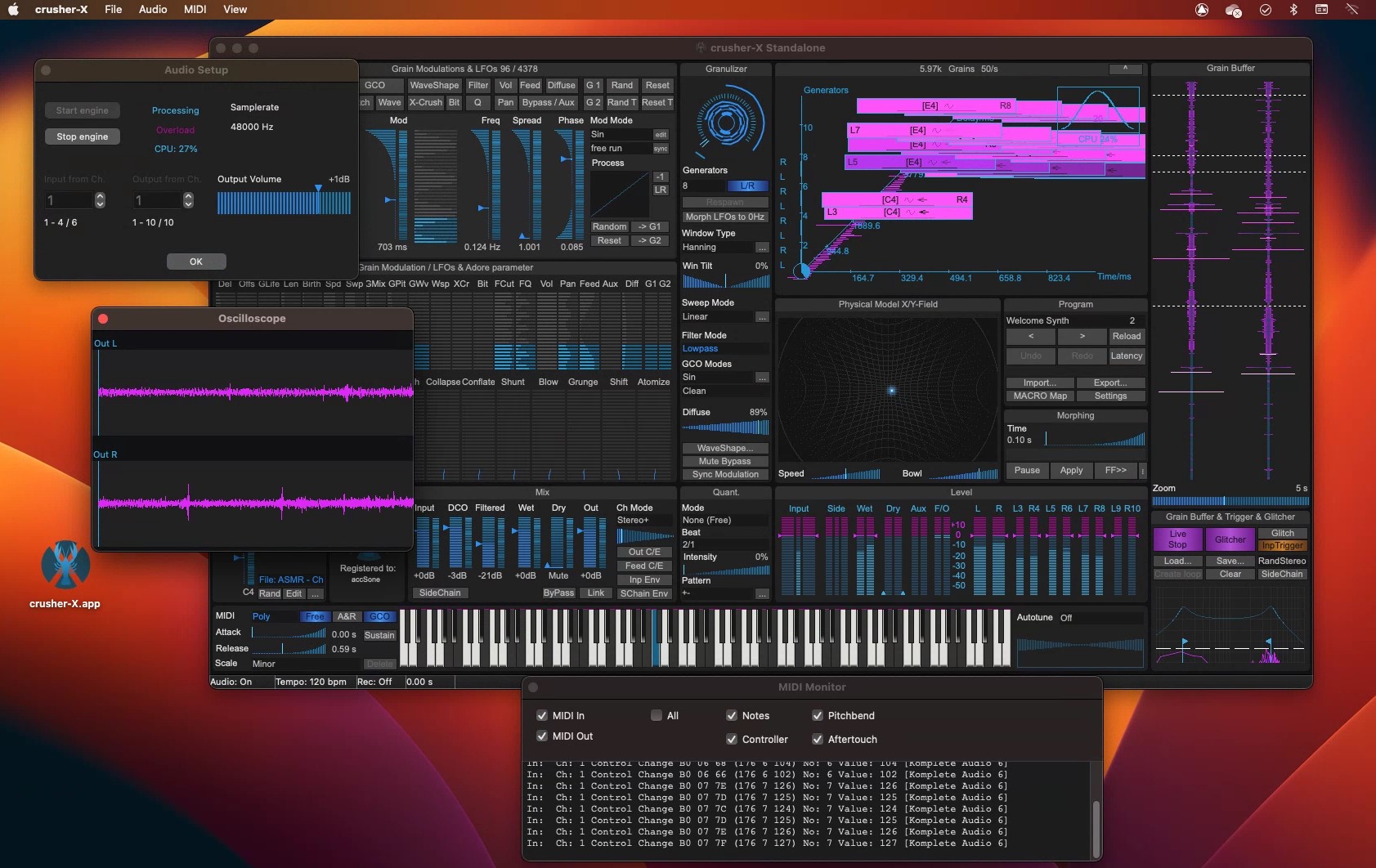
Task: Click the checkmark status menu bar icon
Action: point(1266,10)
